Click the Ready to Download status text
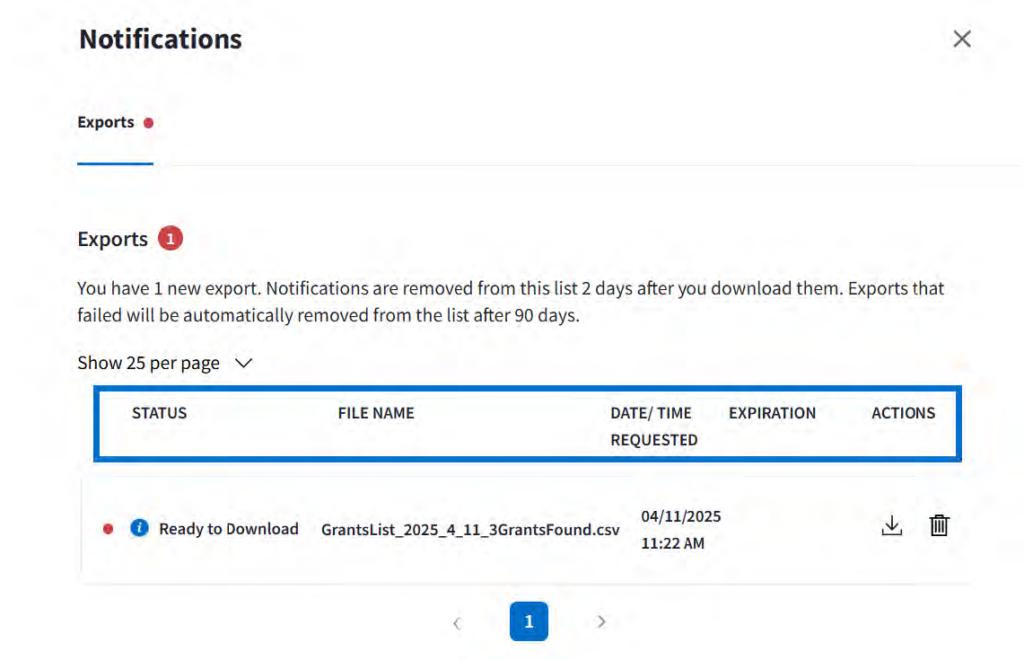The height and width of the screenshot is (660, 1024). tap(229, 529)
